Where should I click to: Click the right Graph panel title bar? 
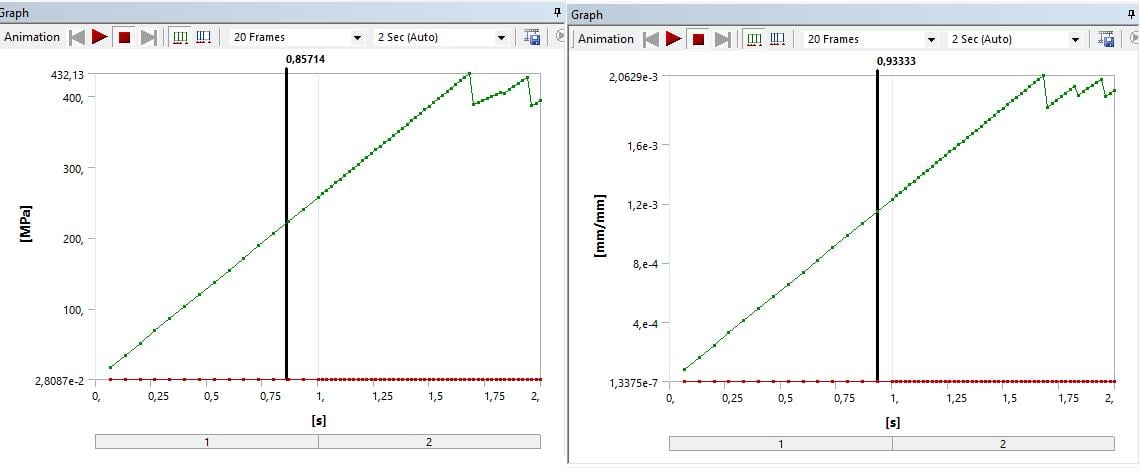click(854, 15)
